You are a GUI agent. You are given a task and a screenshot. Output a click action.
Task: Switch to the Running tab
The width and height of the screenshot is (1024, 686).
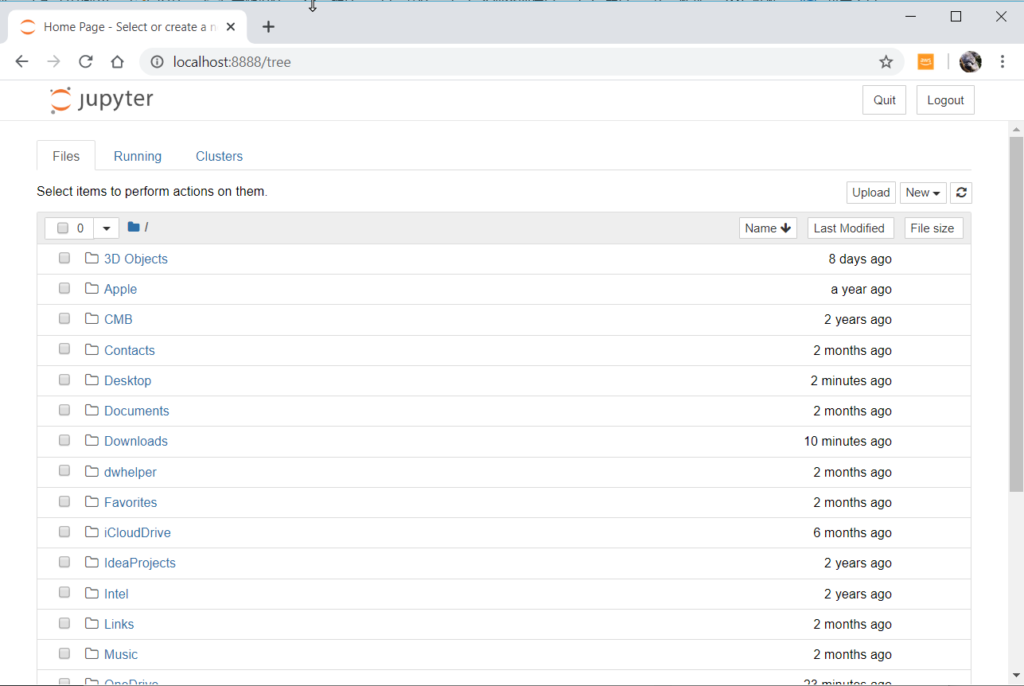(x=137, y=156)
